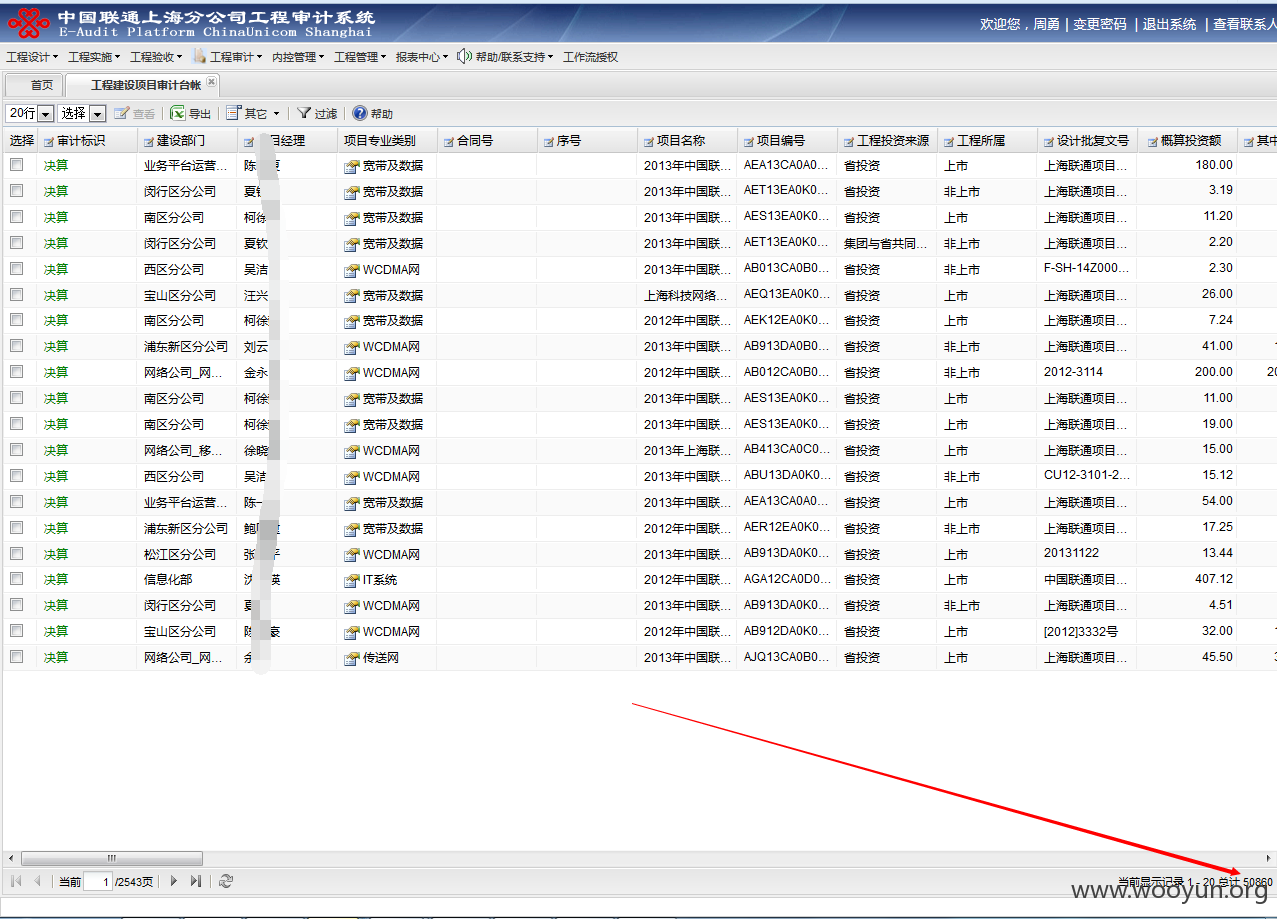The width and height of the screenshot is (1277, 919).
Task: Go to the next page arrow
Action: point(173,881)
